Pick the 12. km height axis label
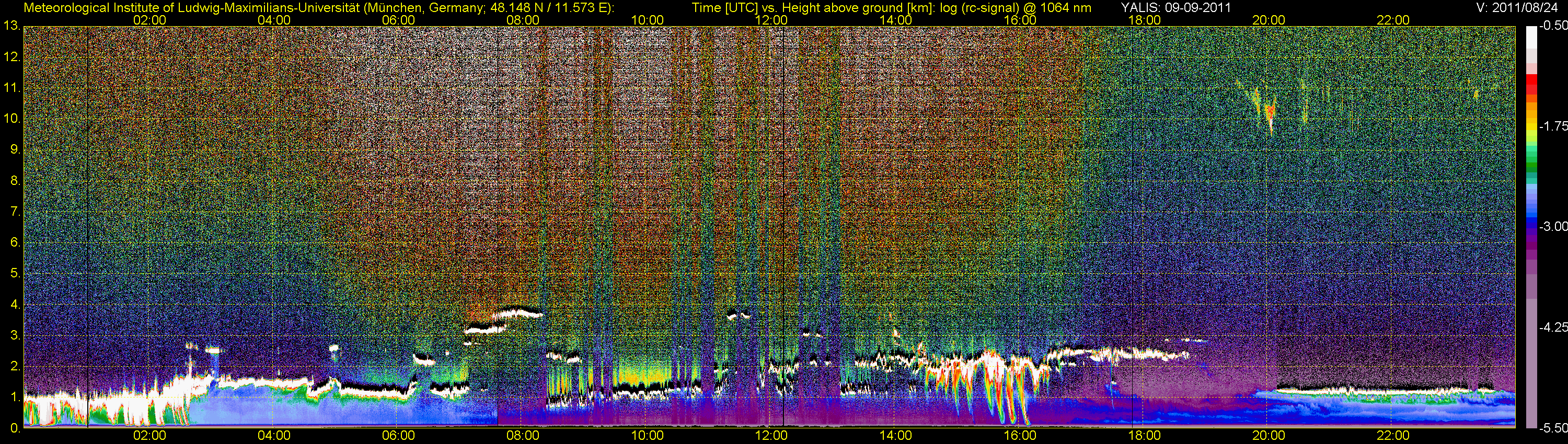The width and height of the screenshot is (1568, 444). tap(11, 56)
